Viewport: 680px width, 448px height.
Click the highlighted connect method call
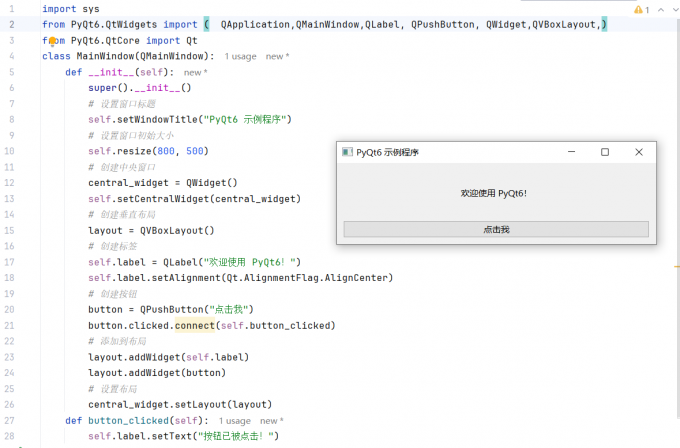(195, 325)
